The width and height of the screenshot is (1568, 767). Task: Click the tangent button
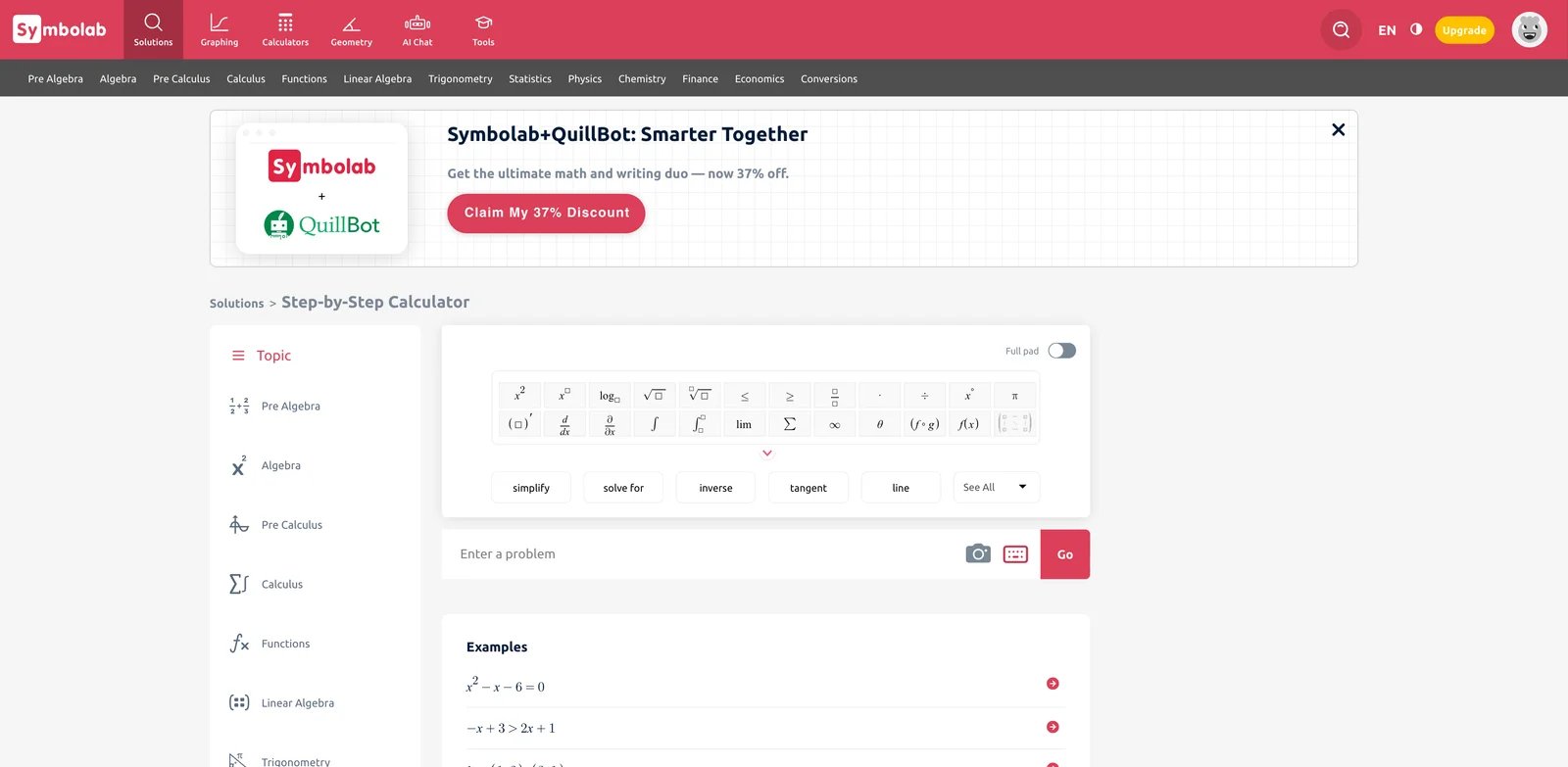tap(808, 488)
